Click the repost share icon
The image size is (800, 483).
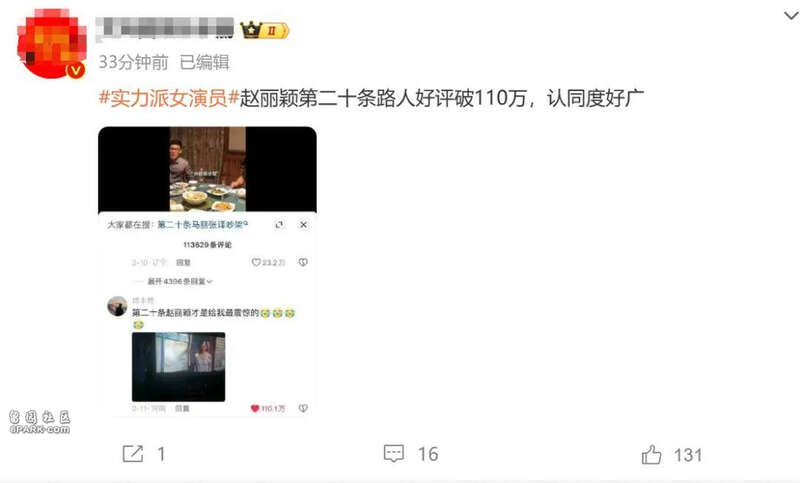[x=133, y=453]
